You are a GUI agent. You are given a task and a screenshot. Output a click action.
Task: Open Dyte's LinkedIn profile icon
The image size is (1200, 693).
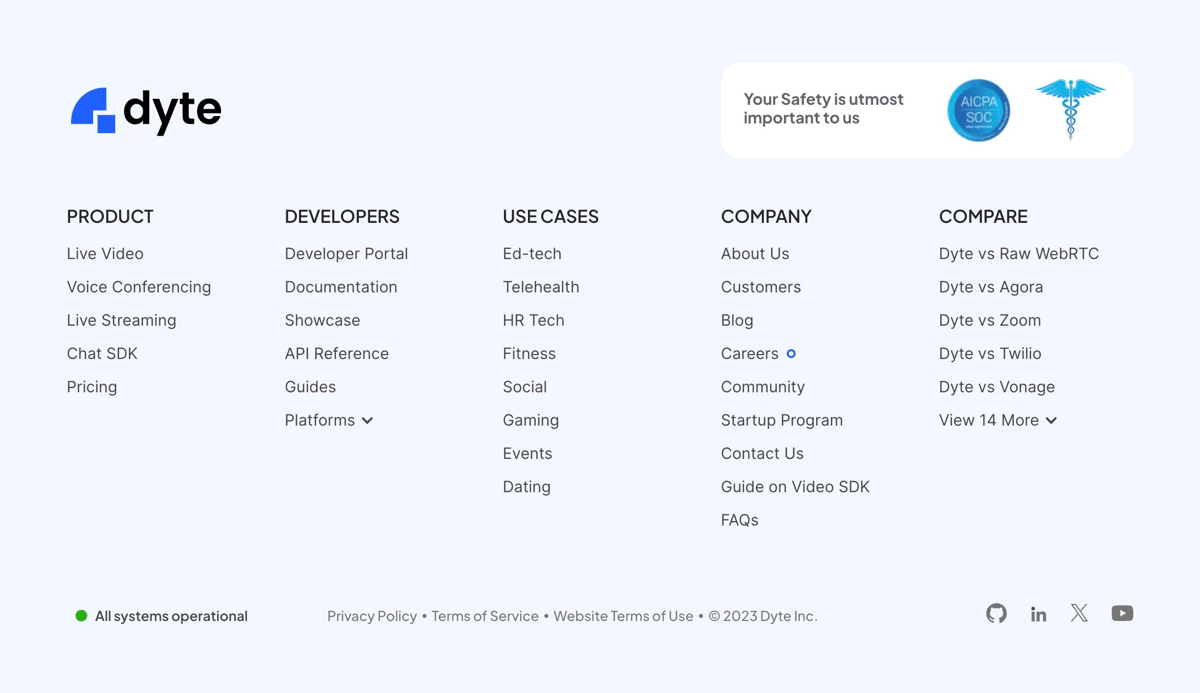pos(1038,613)
